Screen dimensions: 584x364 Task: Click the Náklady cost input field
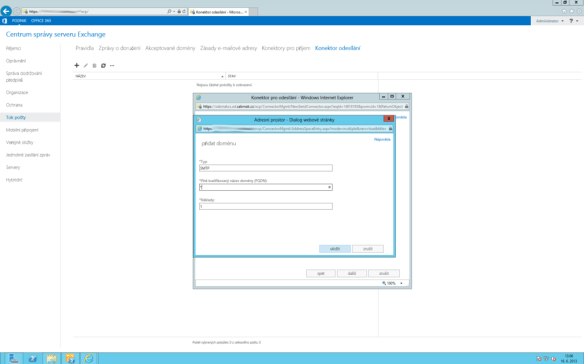(x=266, y=206)
